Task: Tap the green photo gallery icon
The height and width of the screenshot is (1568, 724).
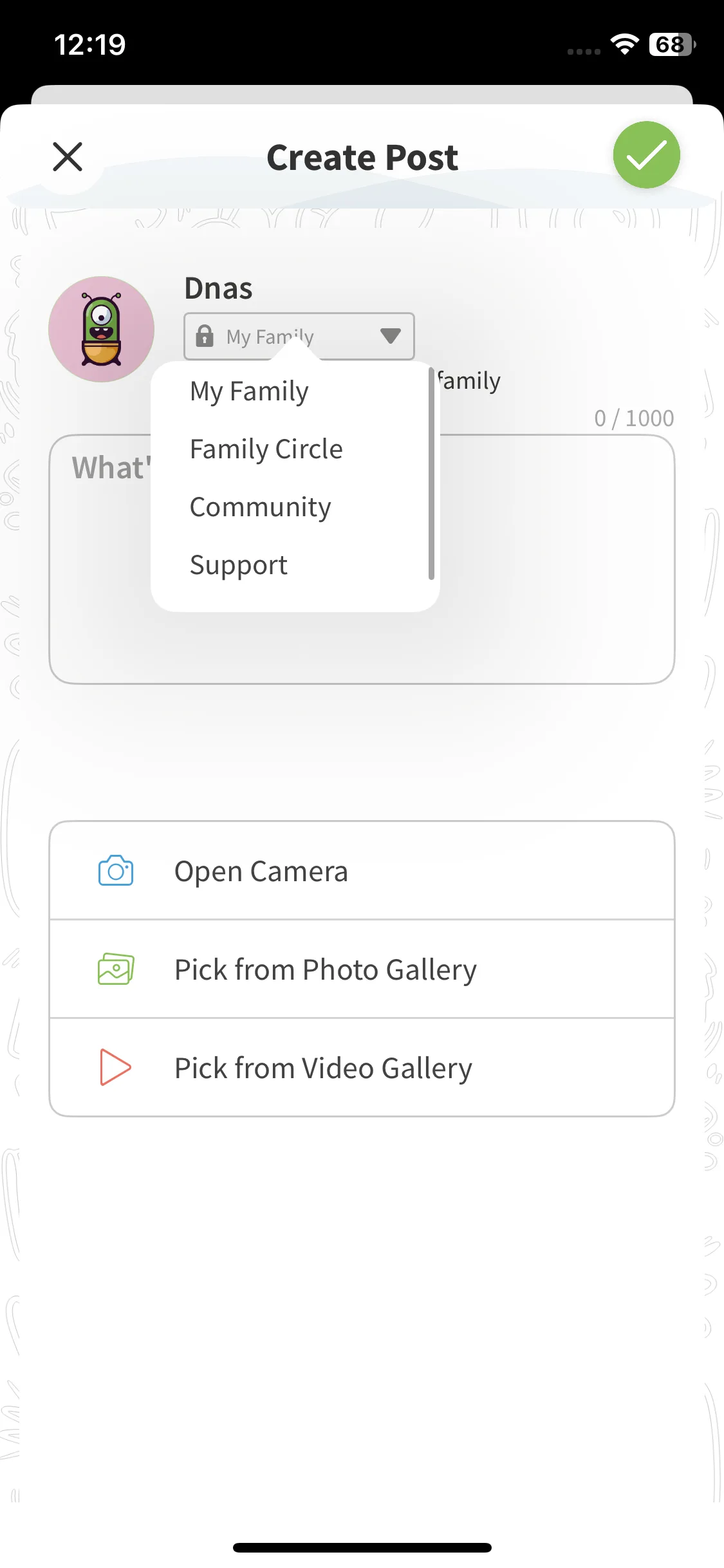Action: coord(116,969)
